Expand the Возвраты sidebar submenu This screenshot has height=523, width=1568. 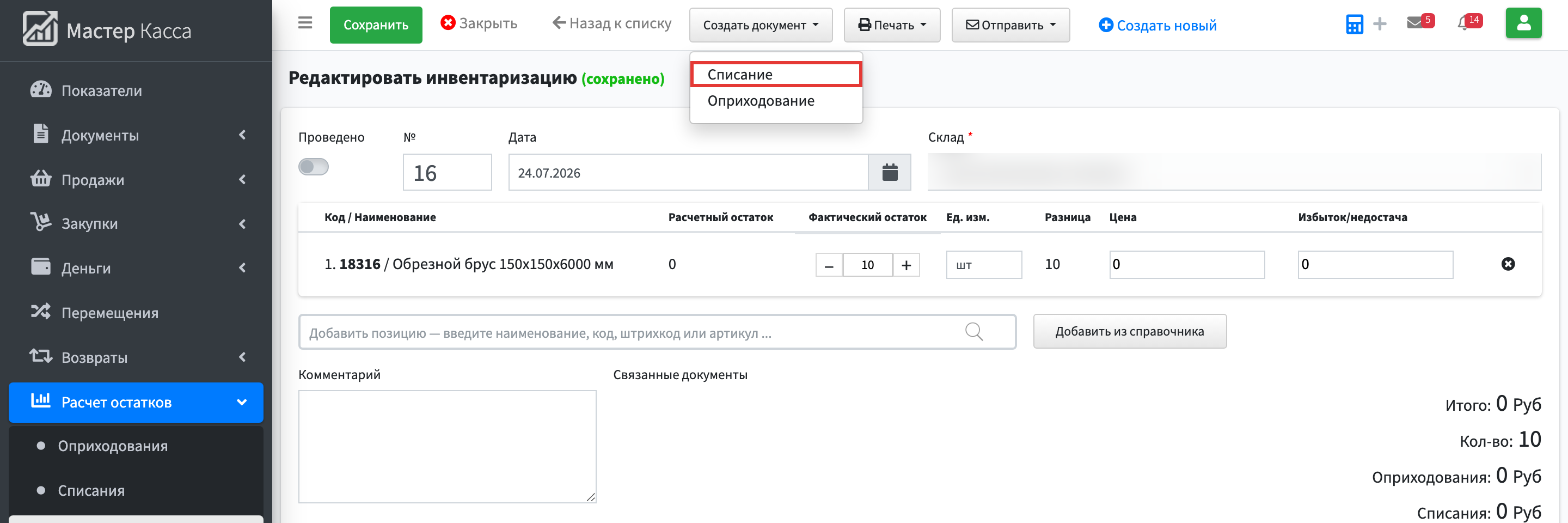pyautogui.click(x=242, y=357)
